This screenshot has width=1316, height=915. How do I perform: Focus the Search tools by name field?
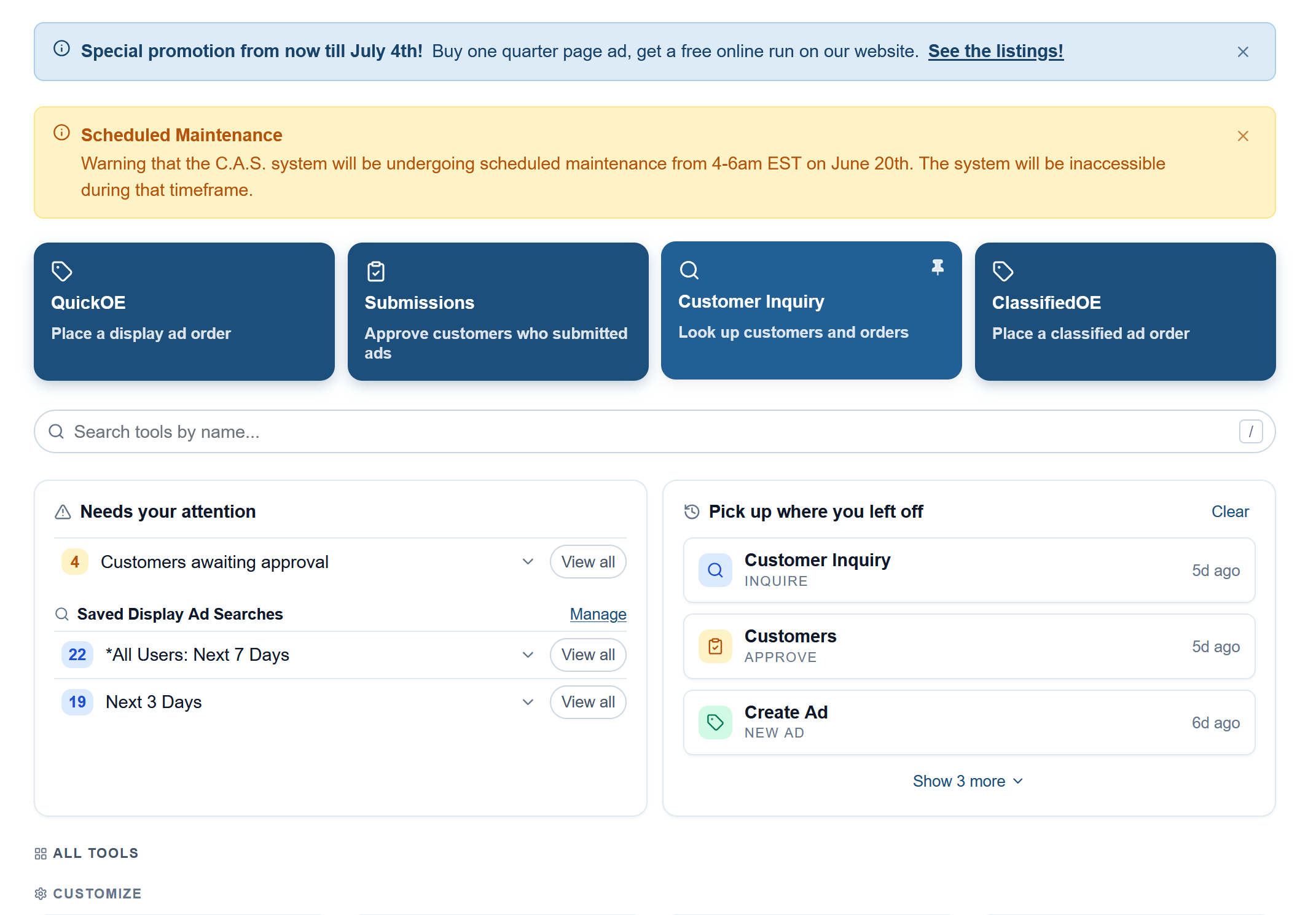pyautogui.click(x=655, y=432)
